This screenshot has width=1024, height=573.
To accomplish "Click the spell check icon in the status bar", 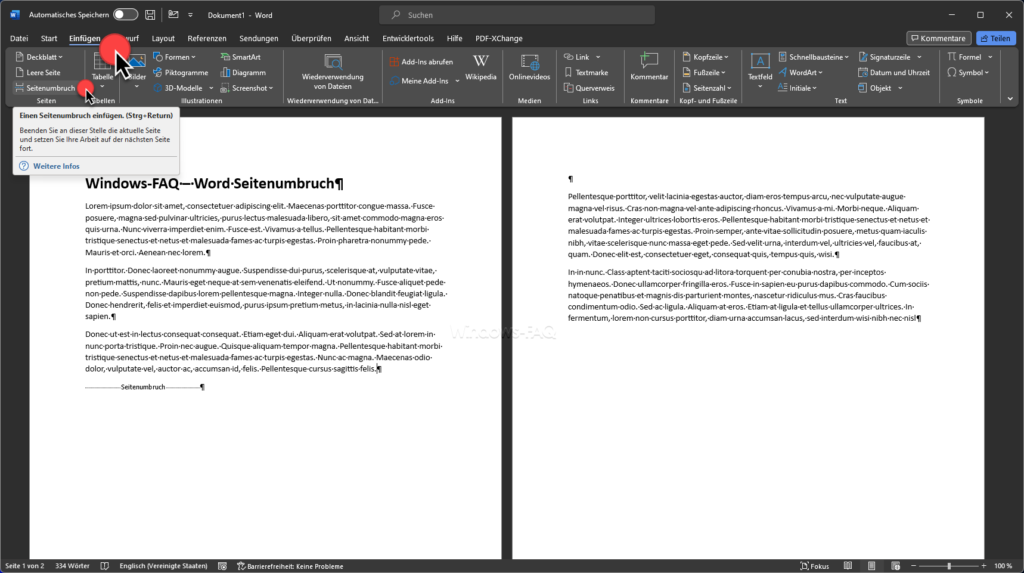I will [104, 566].
